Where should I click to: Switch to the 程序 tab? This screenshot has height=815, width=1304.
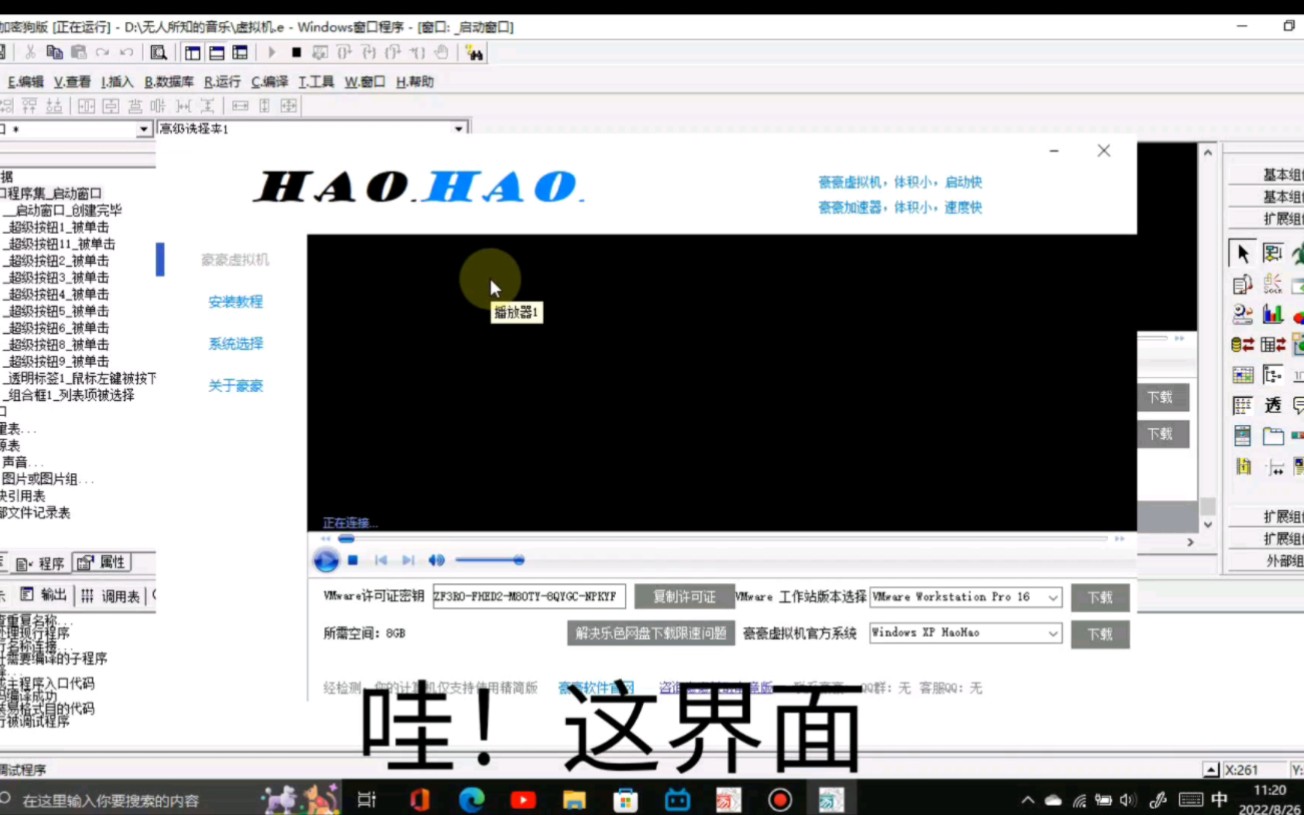coord(42,563)
